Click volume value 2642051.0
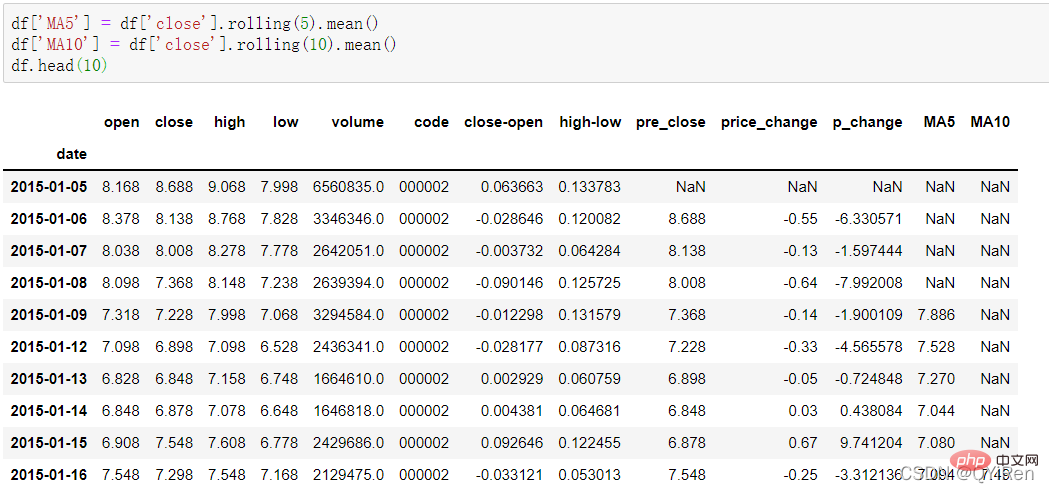This screenshot has width=1049, height=493. click(348, 251)
